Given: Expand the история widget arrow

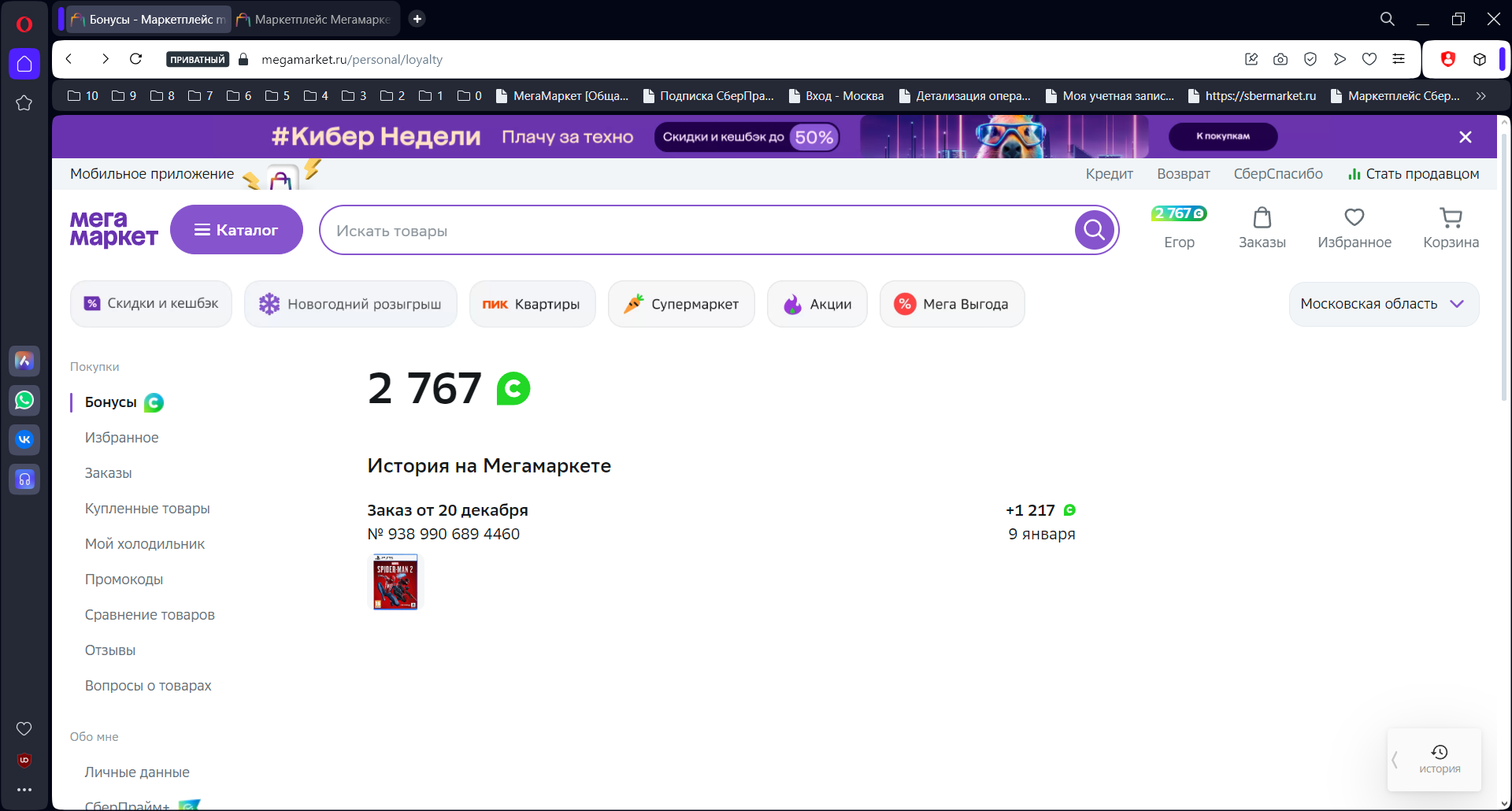Looking at the screenshot, I should coord(1395,760).
